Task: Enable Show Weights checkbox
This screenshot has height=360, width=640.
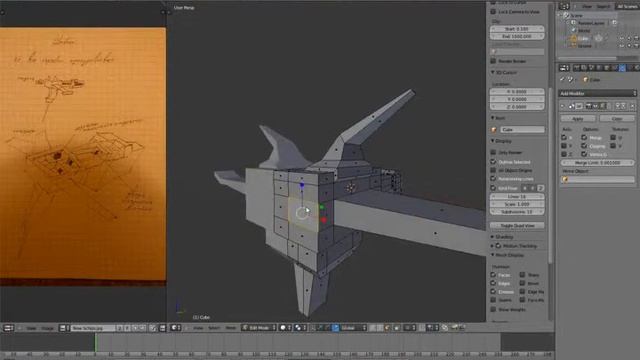Action: click(493, 309)
